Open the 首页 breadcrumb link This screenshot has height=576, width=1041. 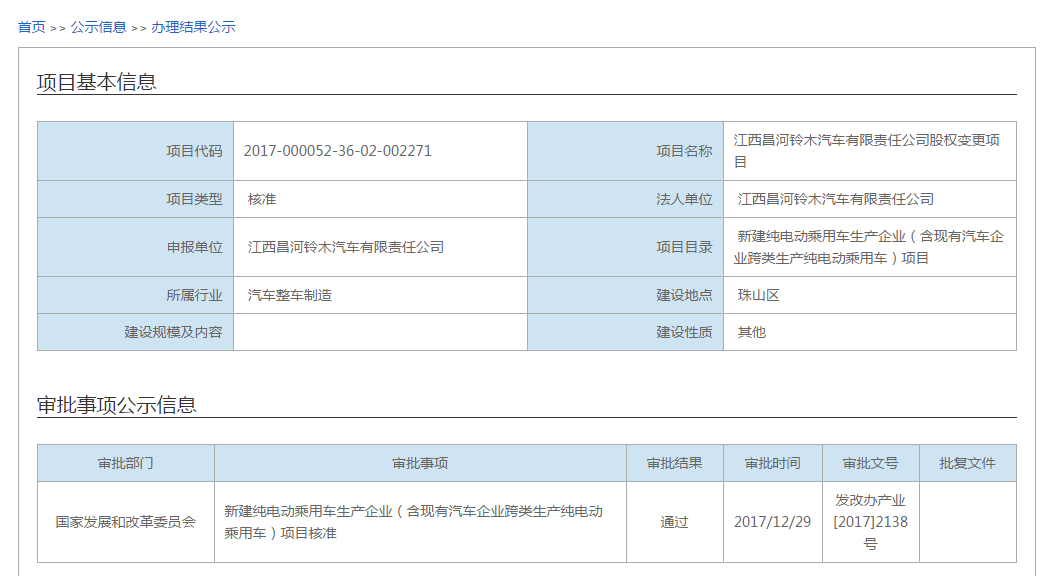point(31,27)
